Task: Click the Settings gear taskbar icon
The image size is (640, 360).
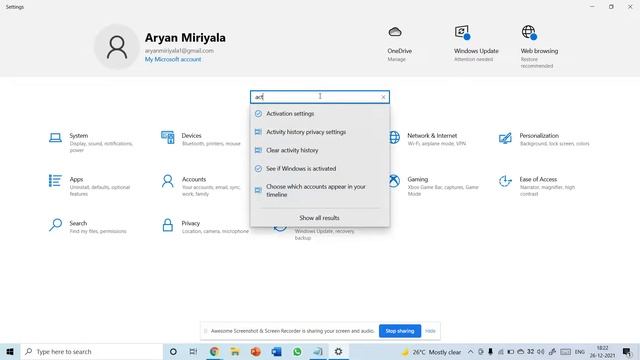Action: pyautogui.click(x=338, y=351)
